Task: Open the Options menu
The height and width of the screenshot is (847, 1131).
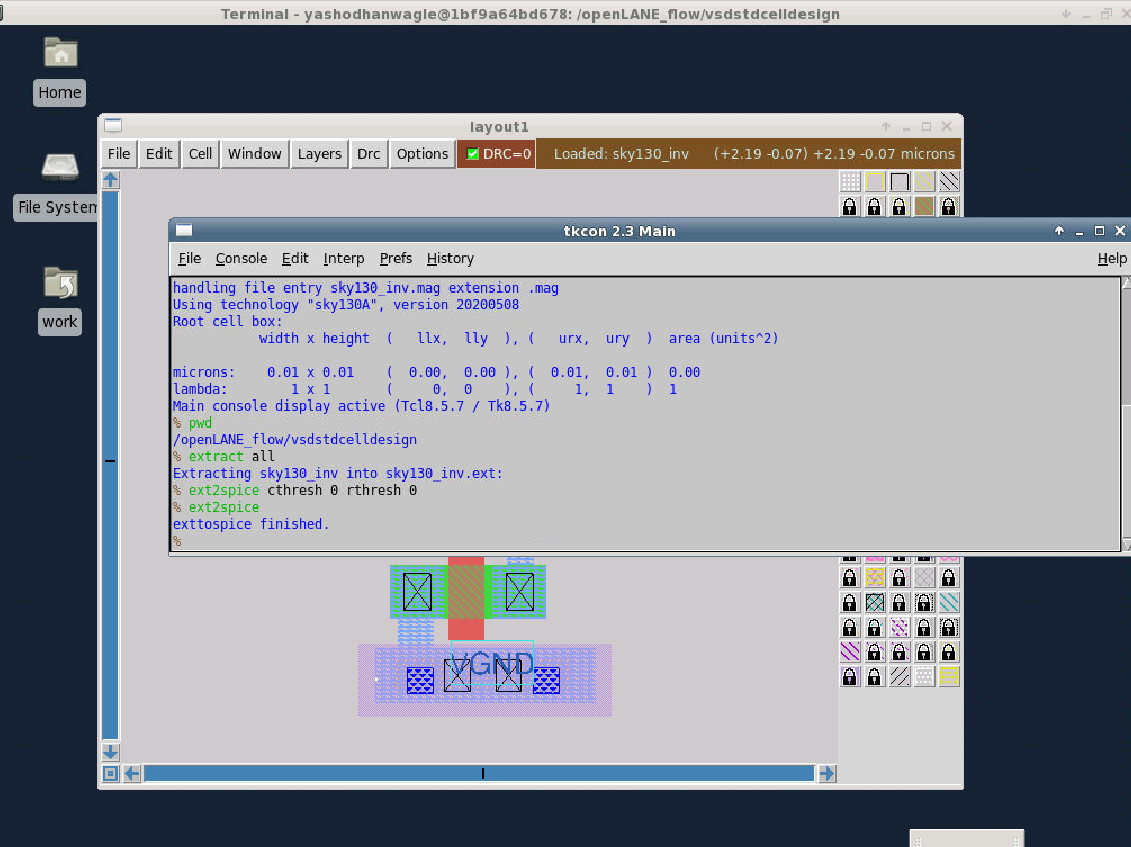Action: pos(423,154)
